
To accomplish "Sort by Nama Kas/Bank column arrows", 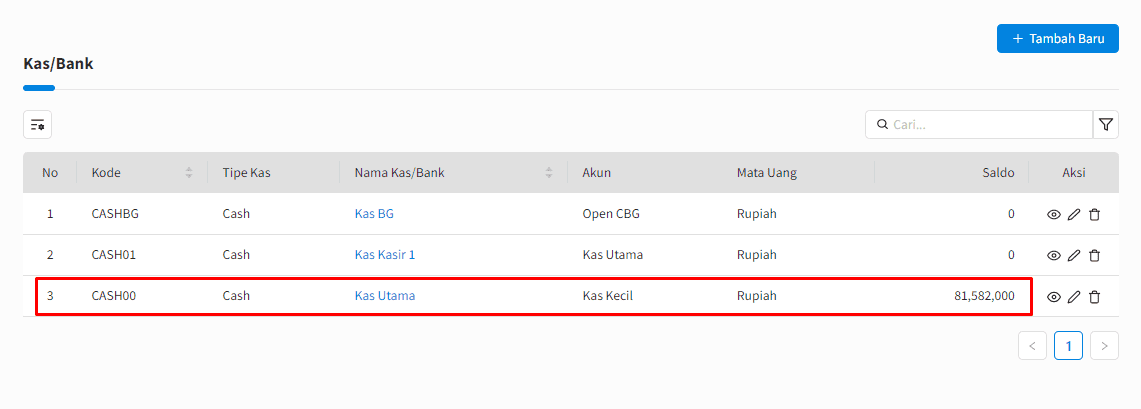I will coord(548,173).
